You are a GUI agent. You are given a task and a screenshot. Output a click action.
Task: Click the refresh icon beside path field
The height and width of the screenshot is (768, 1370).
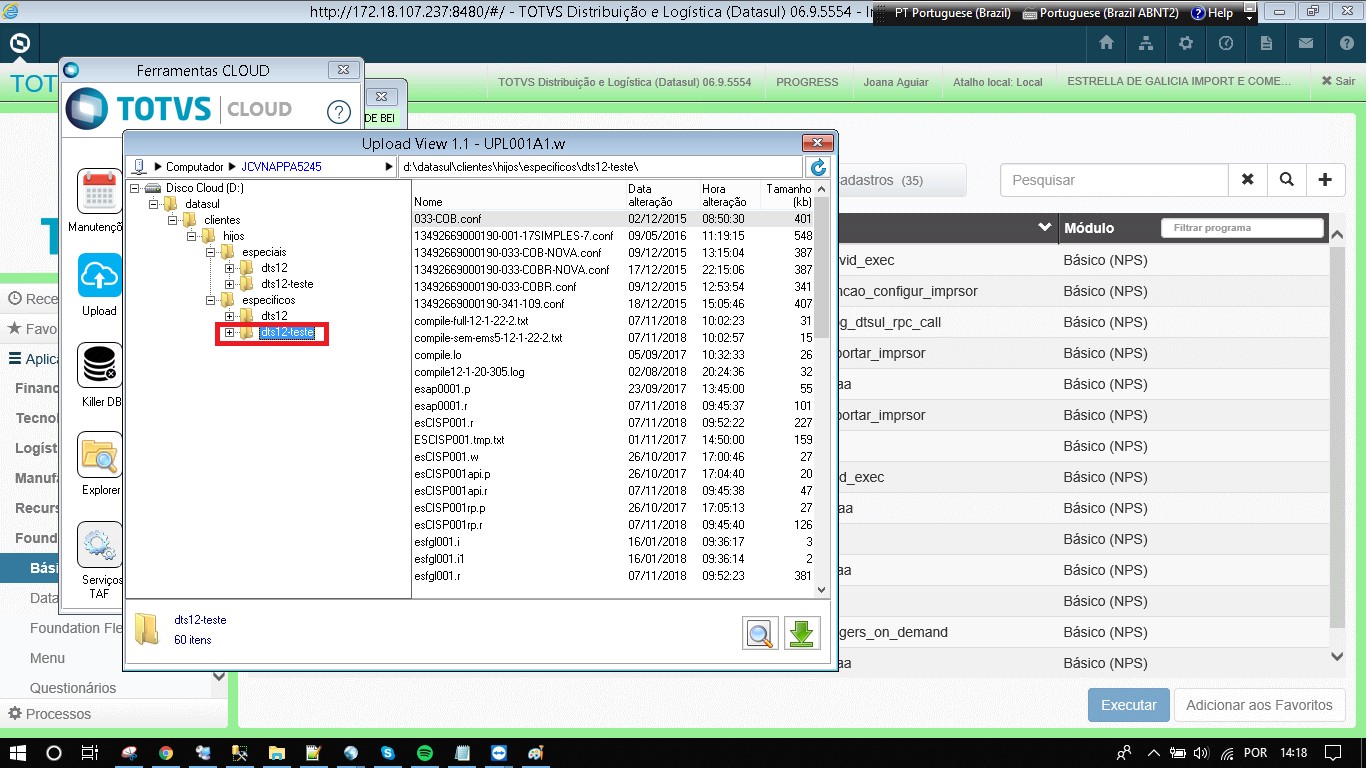click(818, 167)
